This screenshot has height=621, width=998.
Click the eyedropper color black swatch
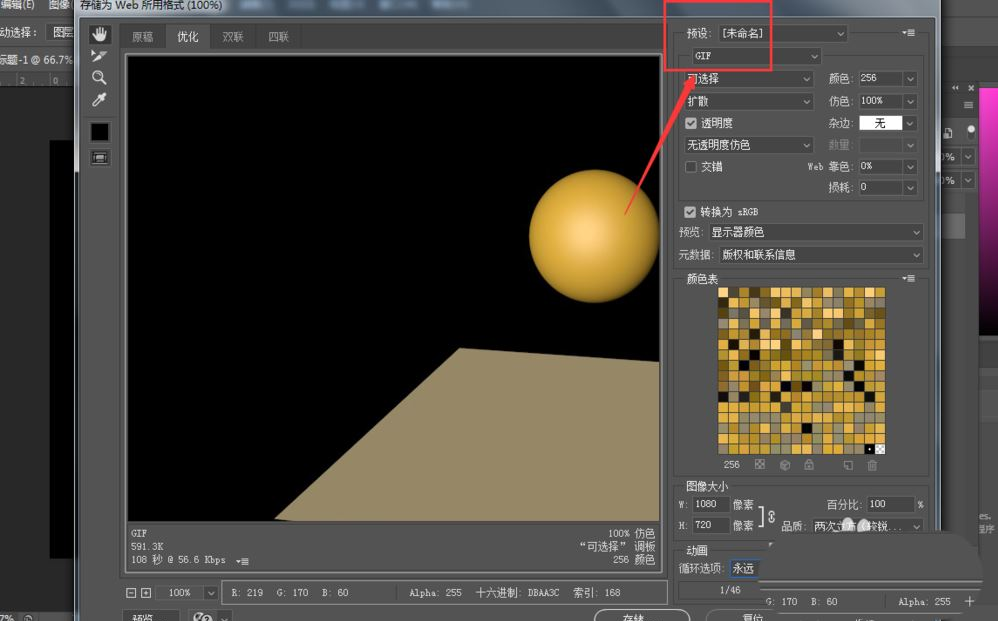coord(100,132)
